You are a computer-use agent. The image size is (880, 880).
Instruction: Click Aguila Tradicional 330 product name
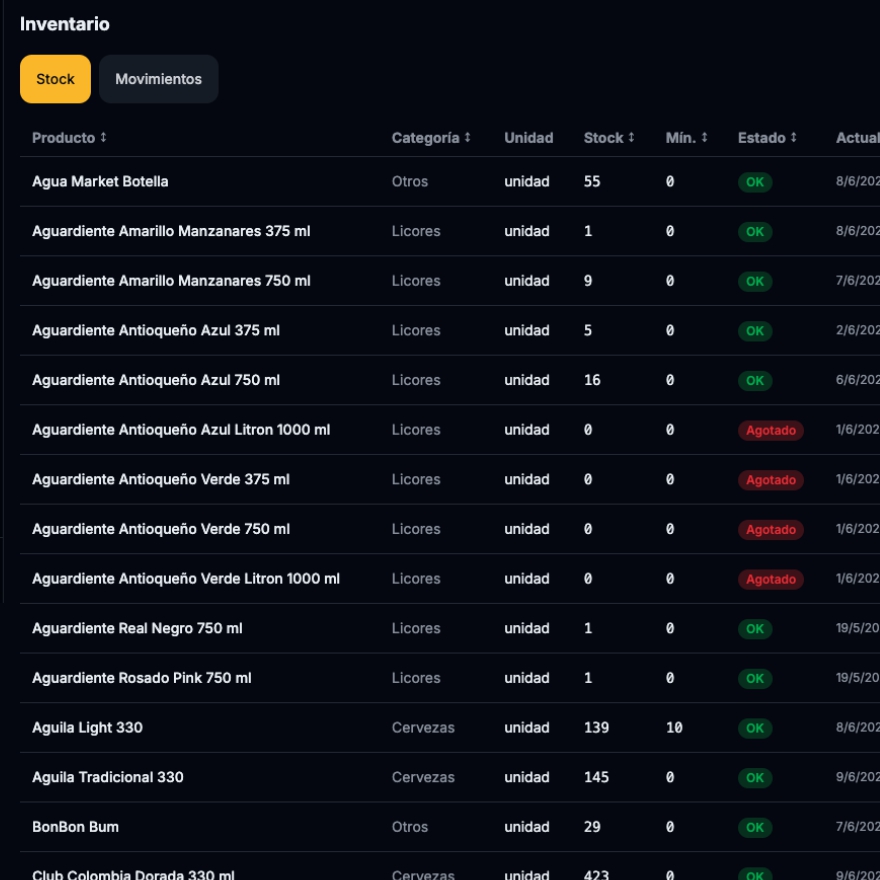108,777
